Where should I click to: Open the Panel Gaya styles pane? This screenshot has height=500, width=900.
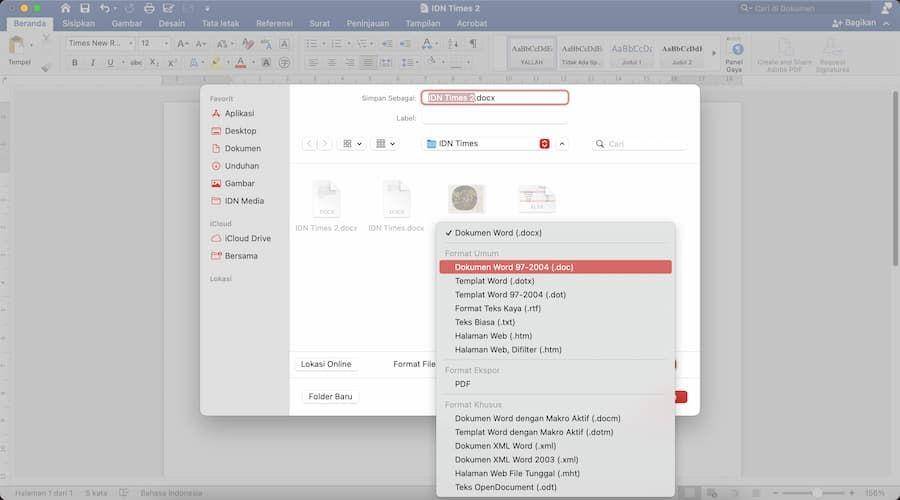pyautogui.click(x=734, y=56)
